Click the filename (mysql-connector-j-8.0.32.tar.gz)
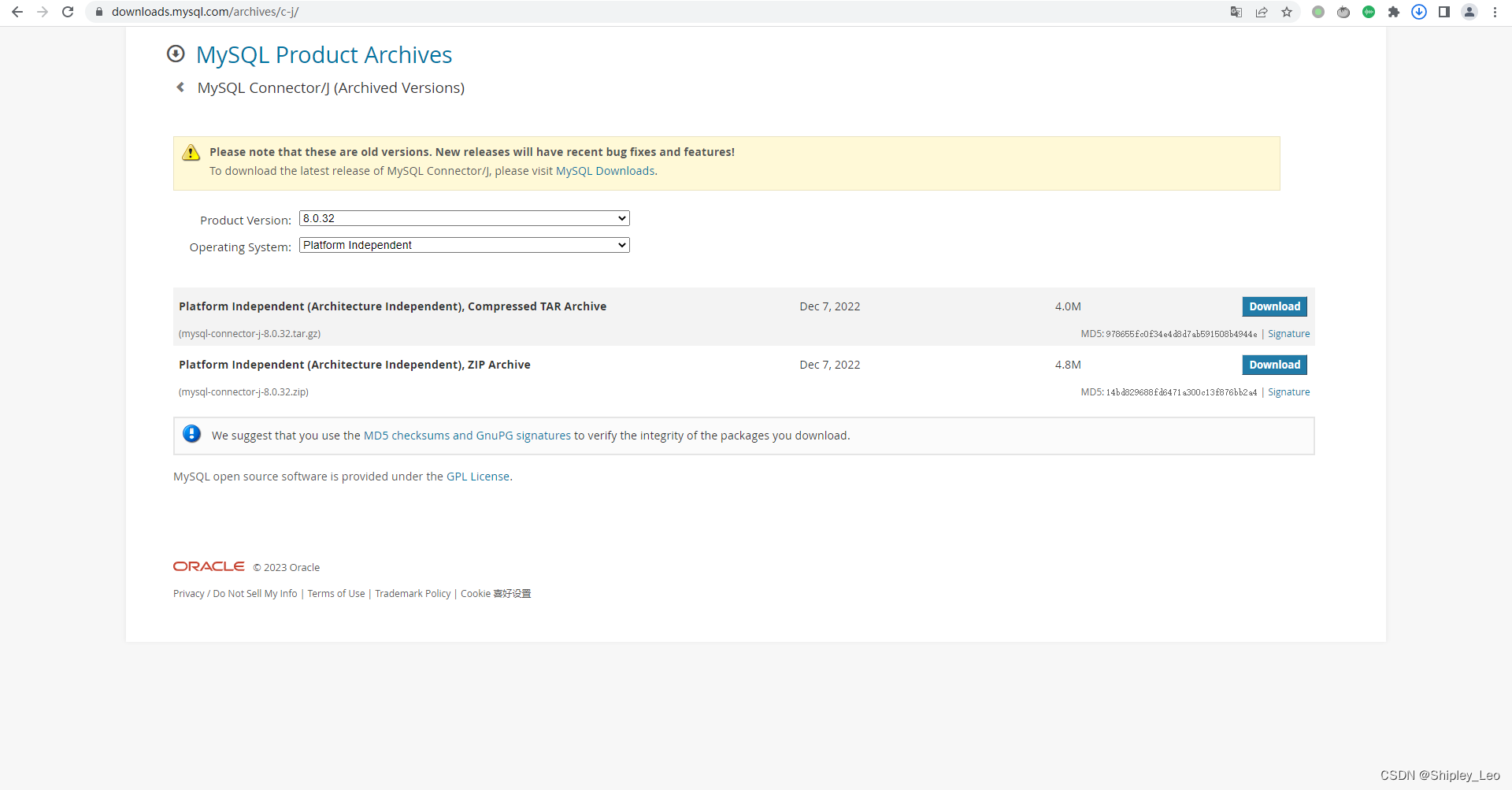Image resolution: width=1512 pixels, height=790 pixels. pos(250,334)
